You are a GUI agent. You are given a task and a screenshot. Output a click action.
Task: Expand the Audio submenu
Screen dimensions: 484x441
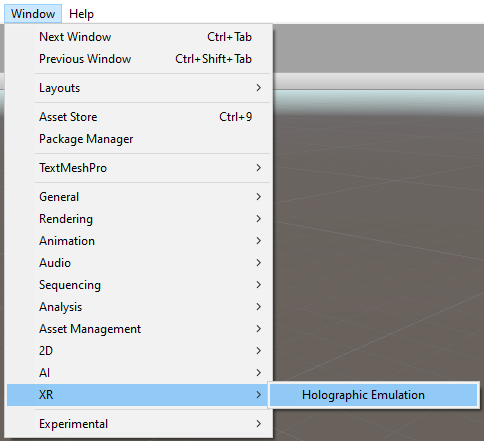138,263
